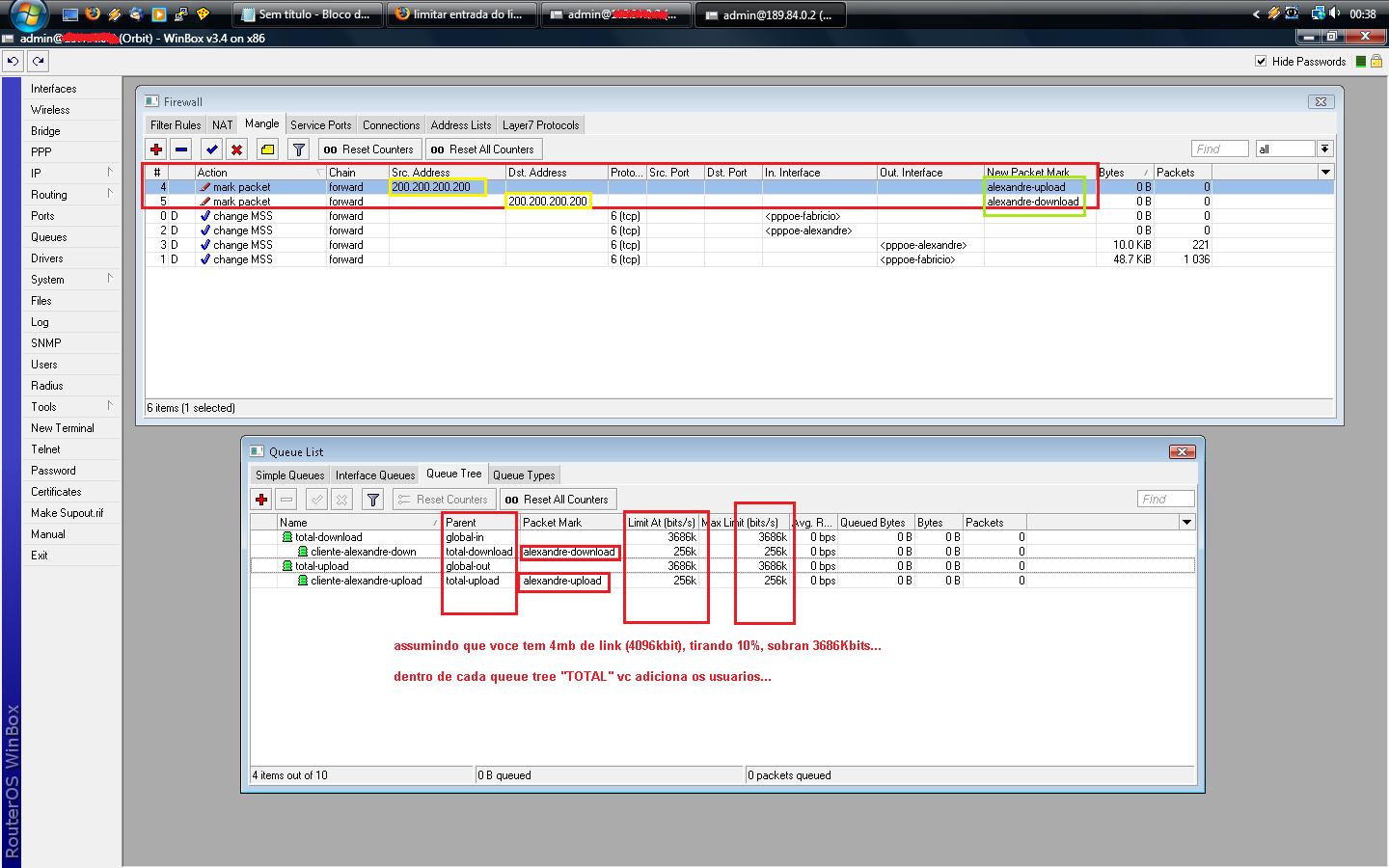
Task: Open the Queue Types tab
Action: (524, 475)
